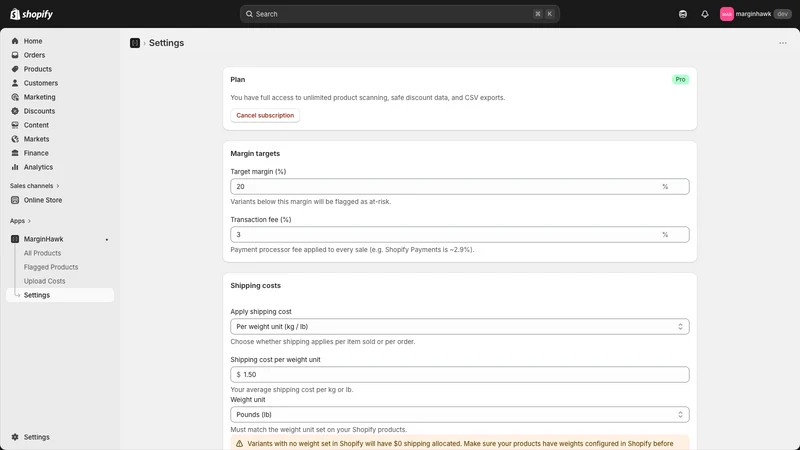This screenshot has height=450, width=800.
Task: Open Customers in the sidebar
Action: point(41,83)
